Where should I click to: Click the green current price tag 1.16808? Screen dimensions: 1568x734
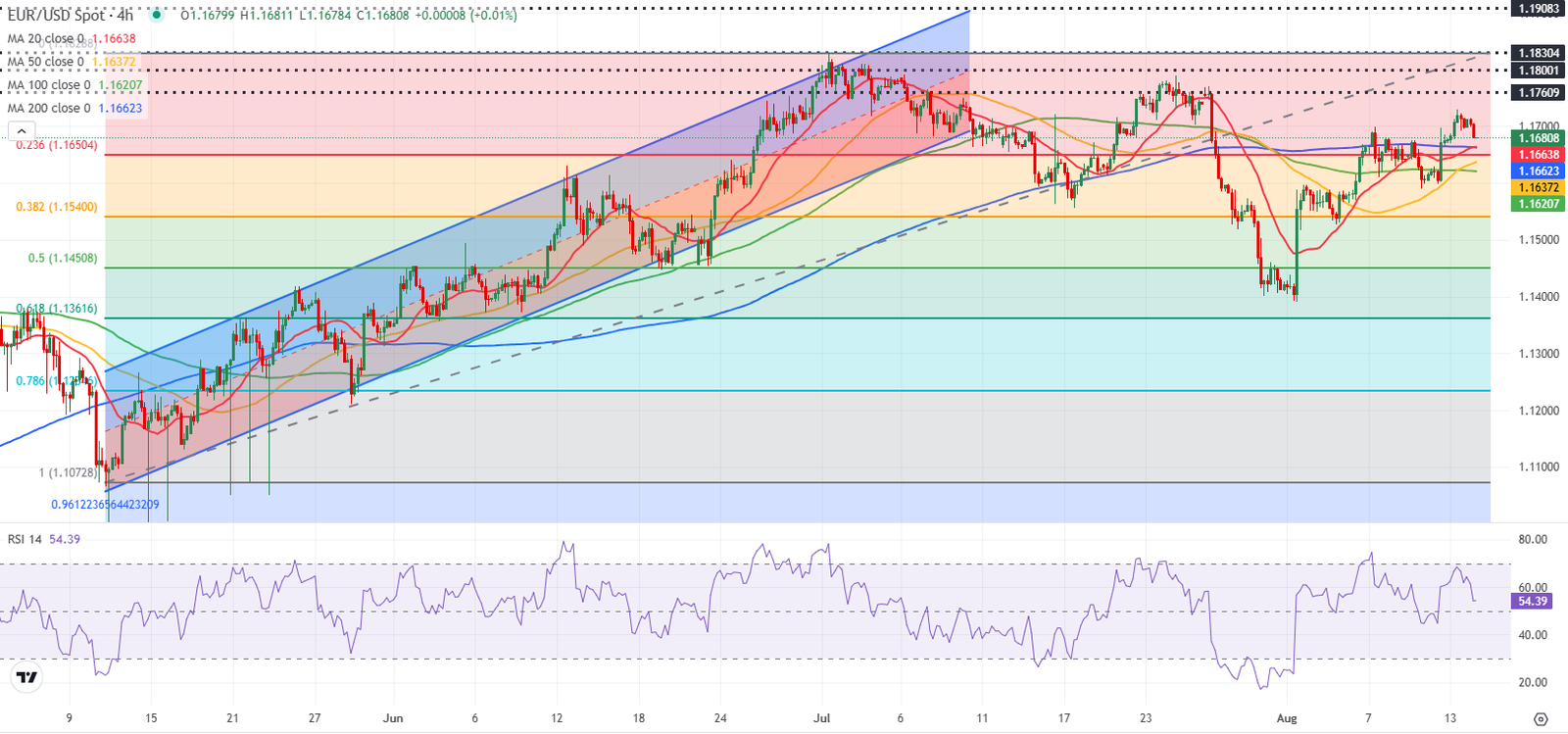[1539, 138]
